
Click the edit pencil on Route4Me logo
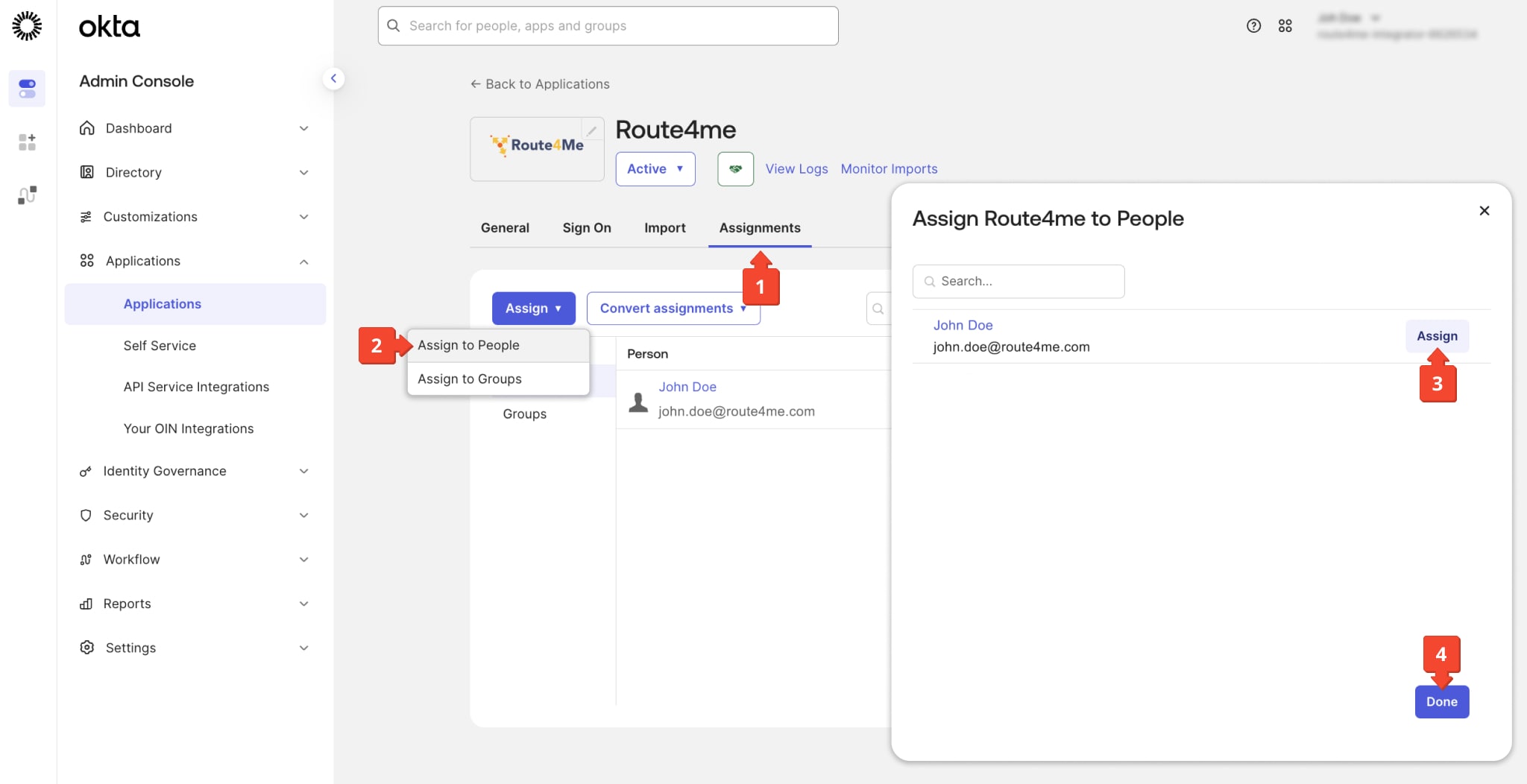pyautogui.click(x=592, y=130)
